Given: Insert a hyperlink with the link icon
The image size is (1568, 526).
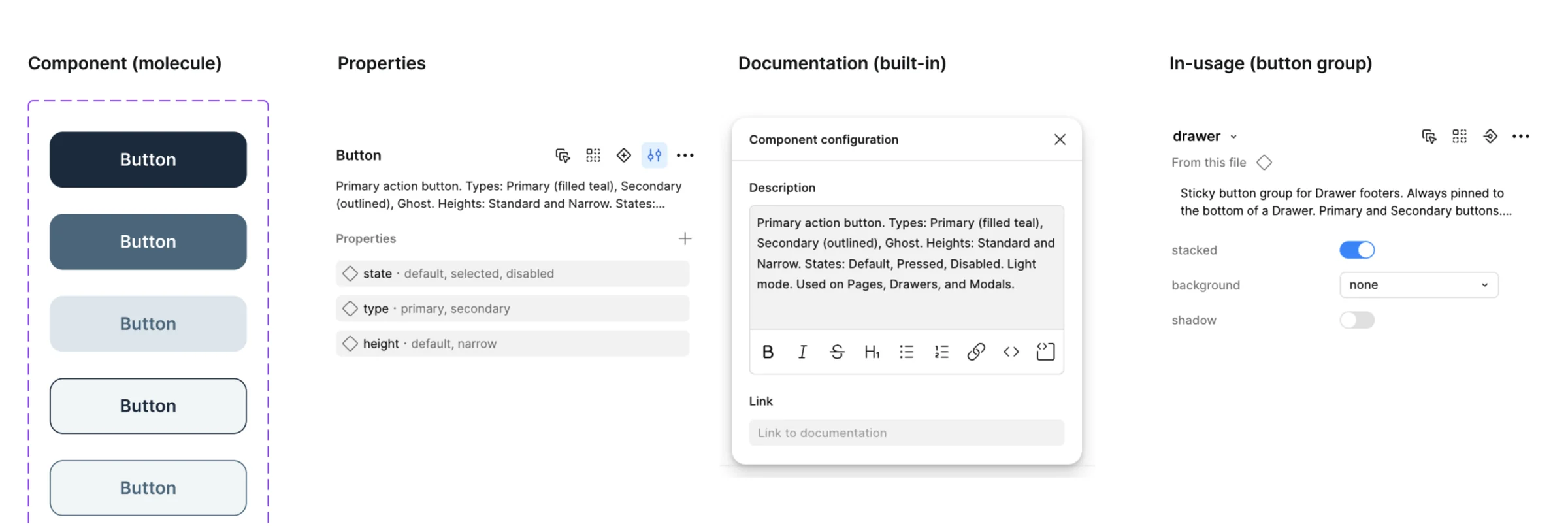Looking at the screenshot, I should tap(976, 352).
